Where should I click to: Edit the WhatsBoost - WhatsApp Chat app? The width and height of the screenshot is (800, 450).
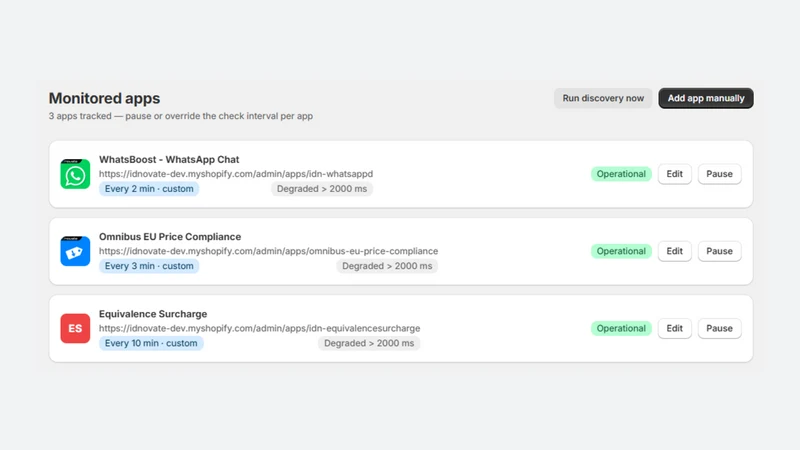(674, 174)
